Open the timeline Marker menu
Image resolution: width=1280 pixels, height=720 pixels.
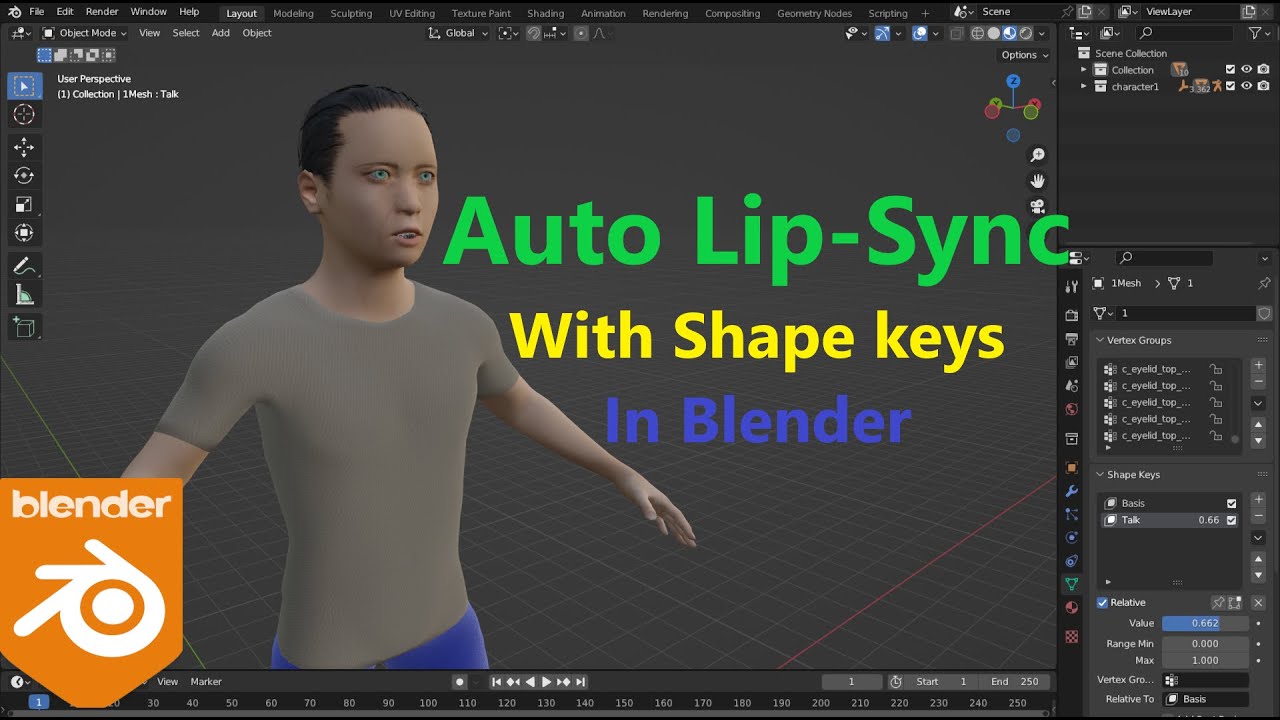point(206,682)
